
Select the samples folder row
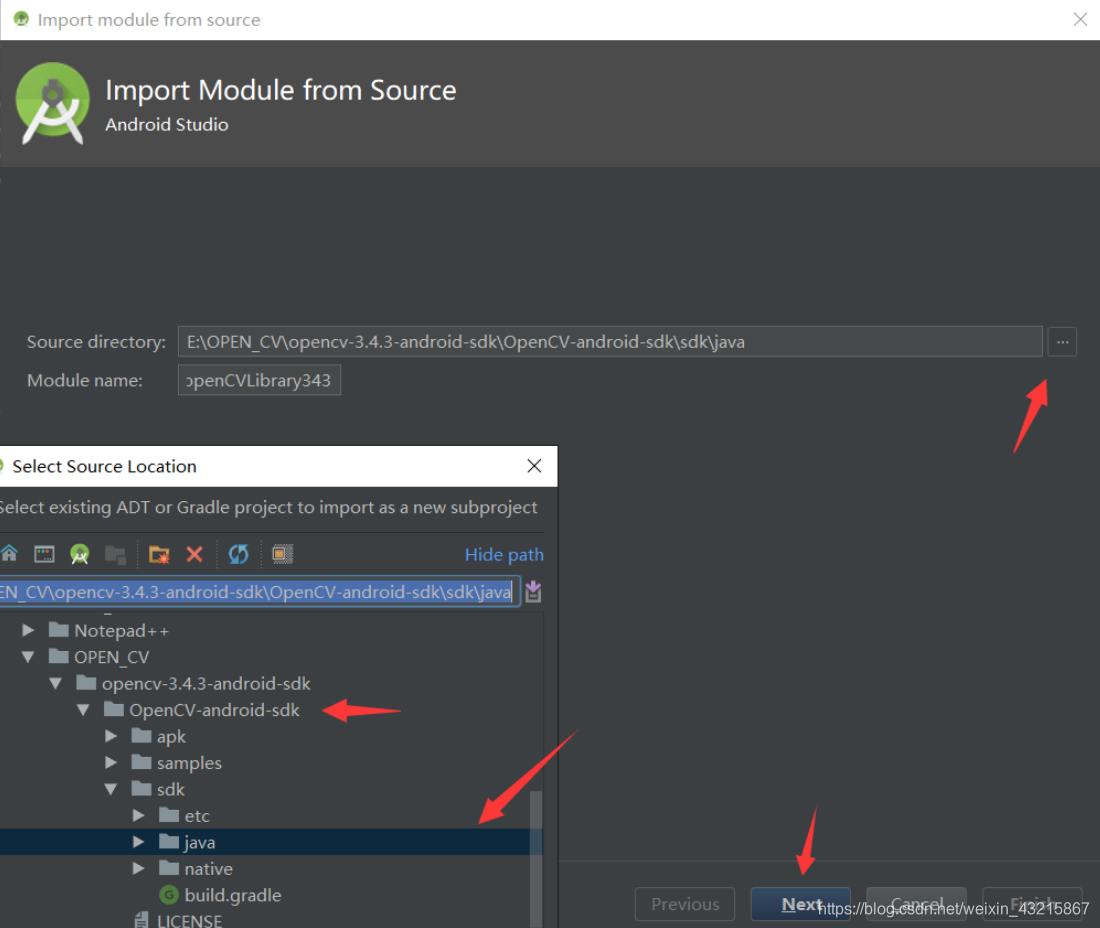click(271, 762)
